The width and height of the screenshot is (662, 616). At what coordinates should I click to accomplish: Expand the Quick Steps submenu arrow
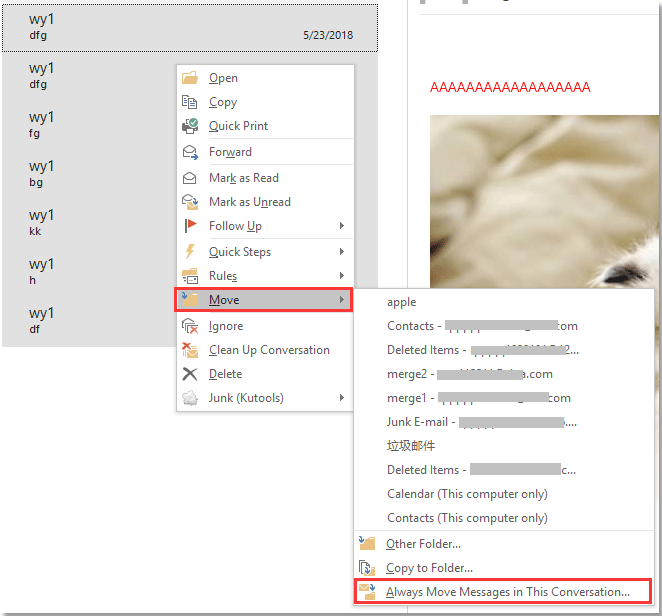click(342, 252)
